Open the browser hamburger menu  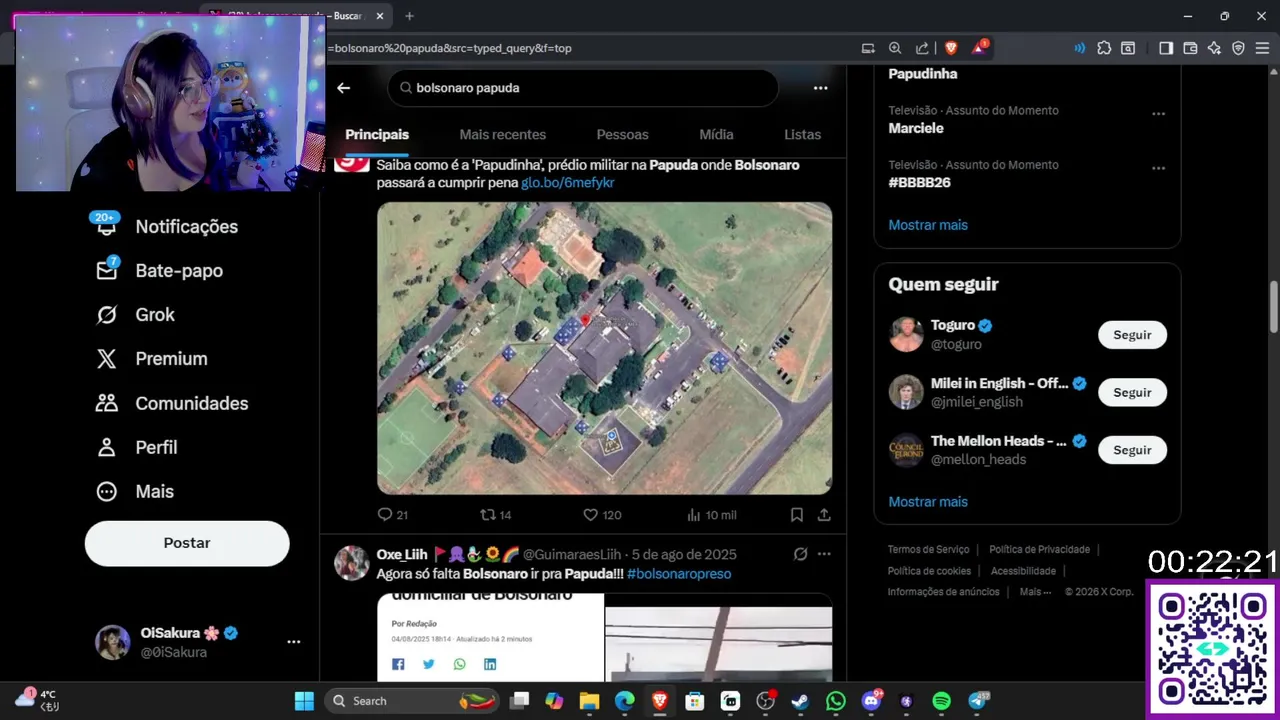1264,48
